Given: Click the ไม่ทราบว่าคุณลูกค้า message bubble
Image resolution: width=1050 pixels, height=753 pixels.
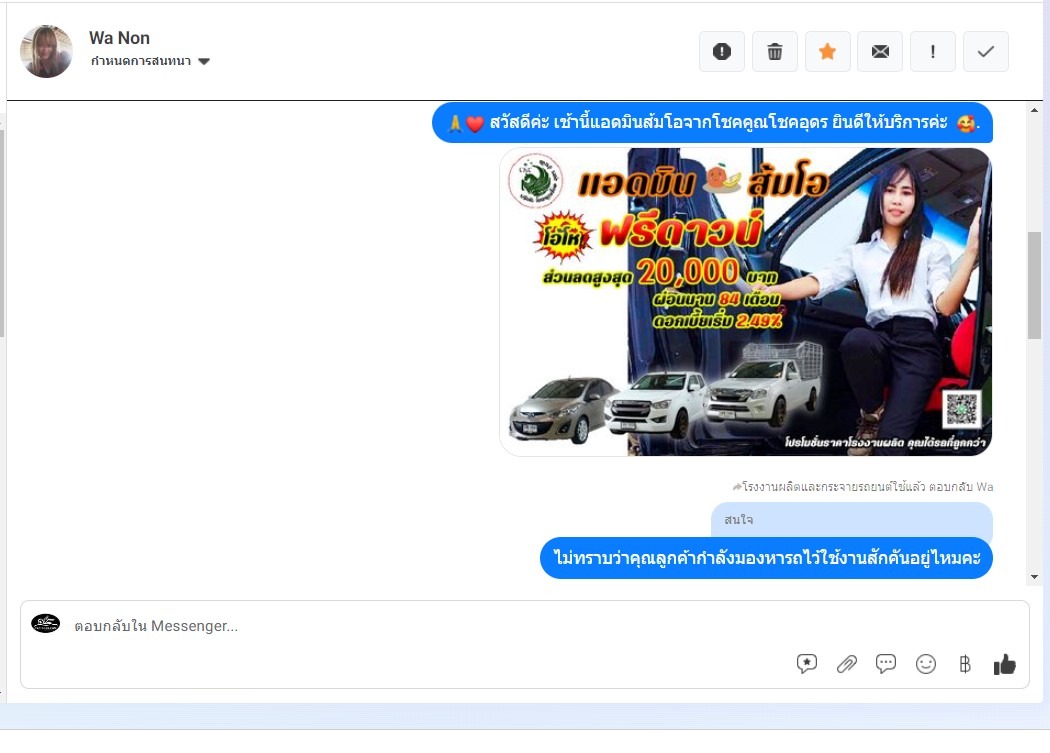Looking at the screenshot, I should point(766,558).
